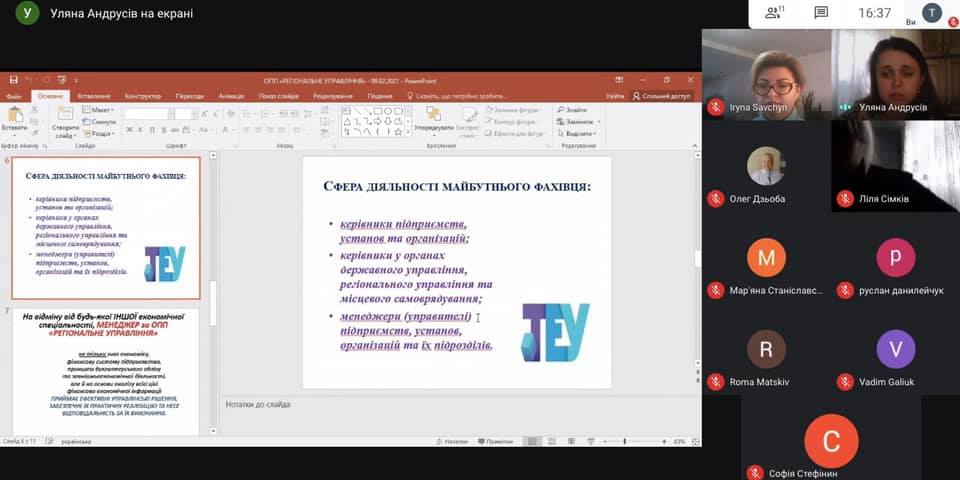This screenshot has height=480, width=960.
Task: Select the star shape in shapes gallery
Action: click(399, 132)
